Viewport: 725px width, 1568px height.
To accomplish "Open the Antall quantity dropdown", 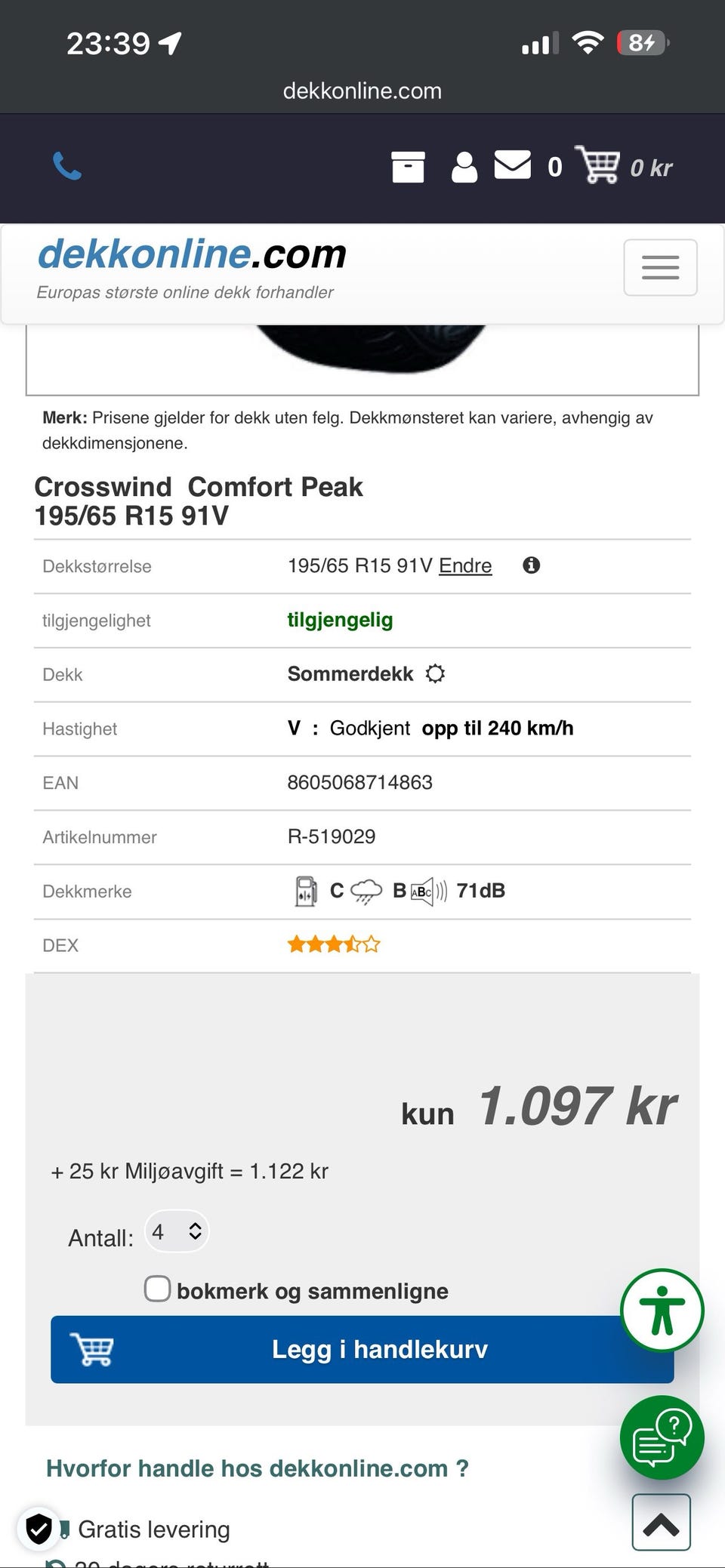I will point(177,1232).
